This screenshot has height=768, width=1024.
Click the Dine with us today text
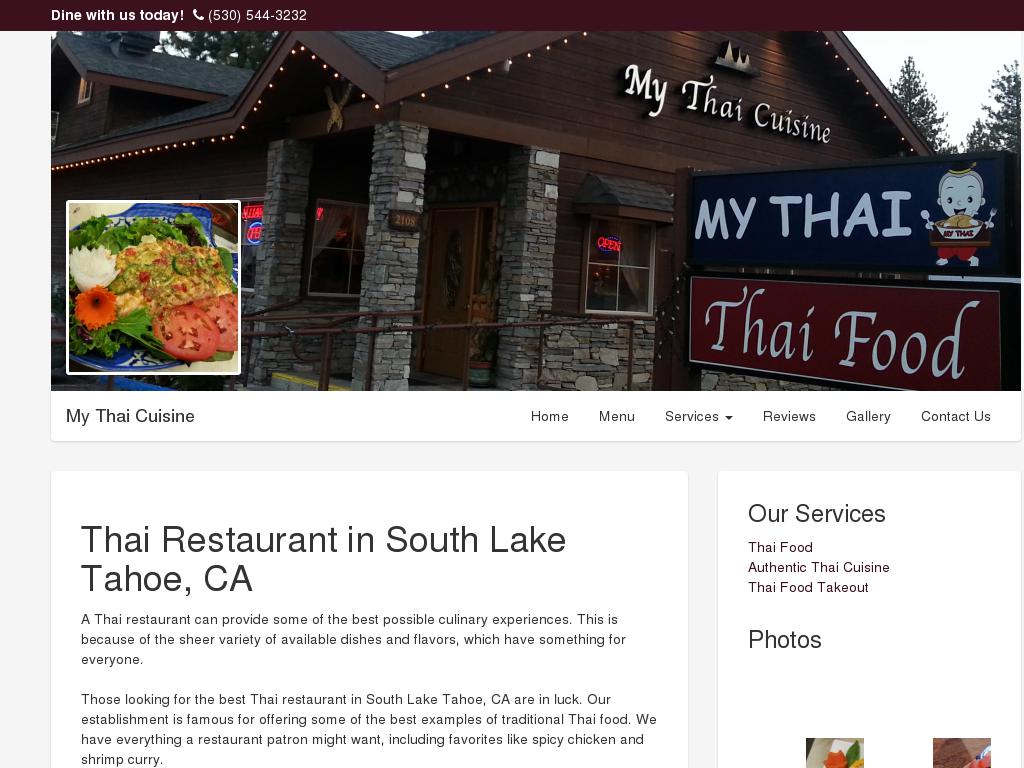[118, 15]
